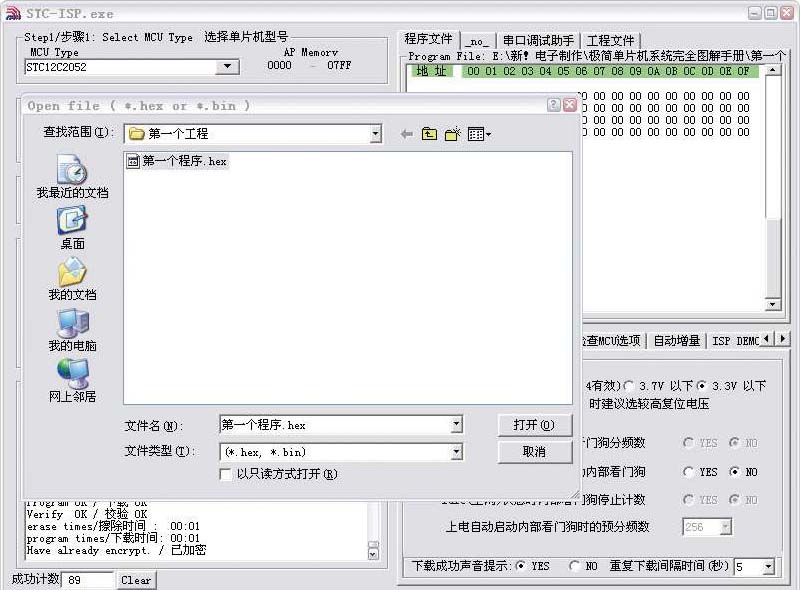800x590 pixels.
Task: Go to 桌面 in the places bar
Action: (72, 228)
